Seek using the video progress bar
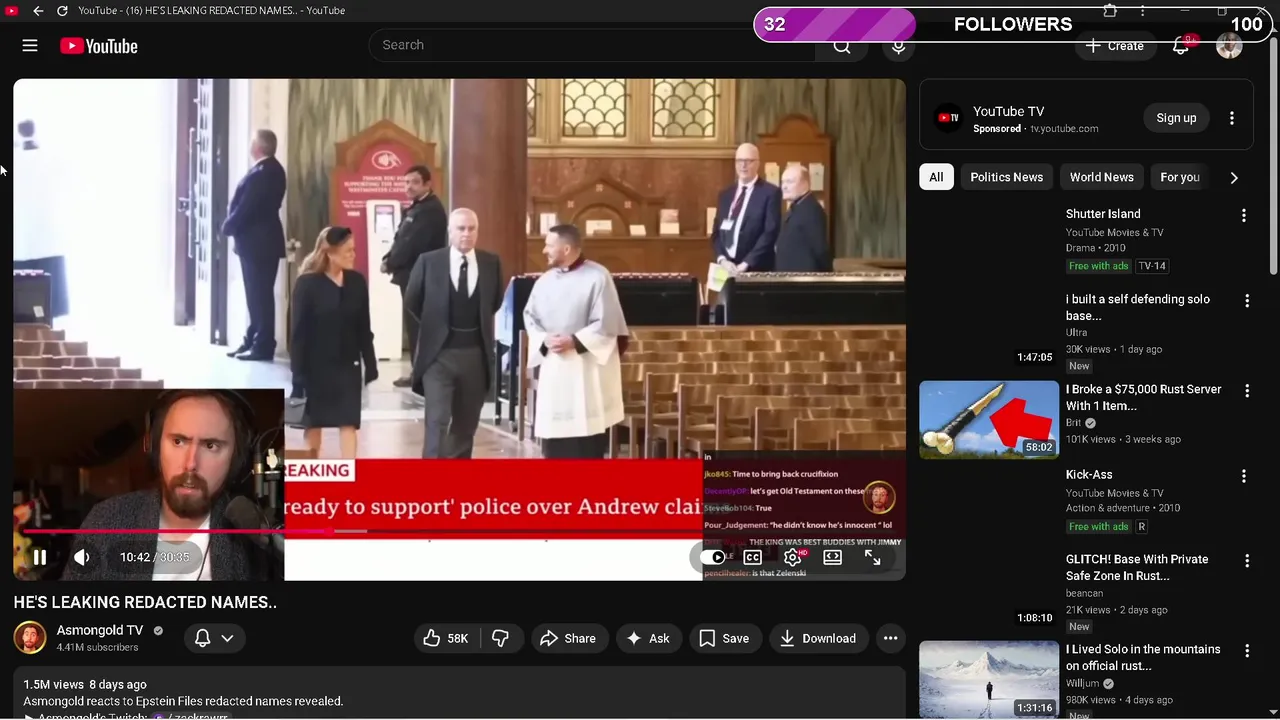Viewport: 1280px width, 720px height. (x=460, y=533)
